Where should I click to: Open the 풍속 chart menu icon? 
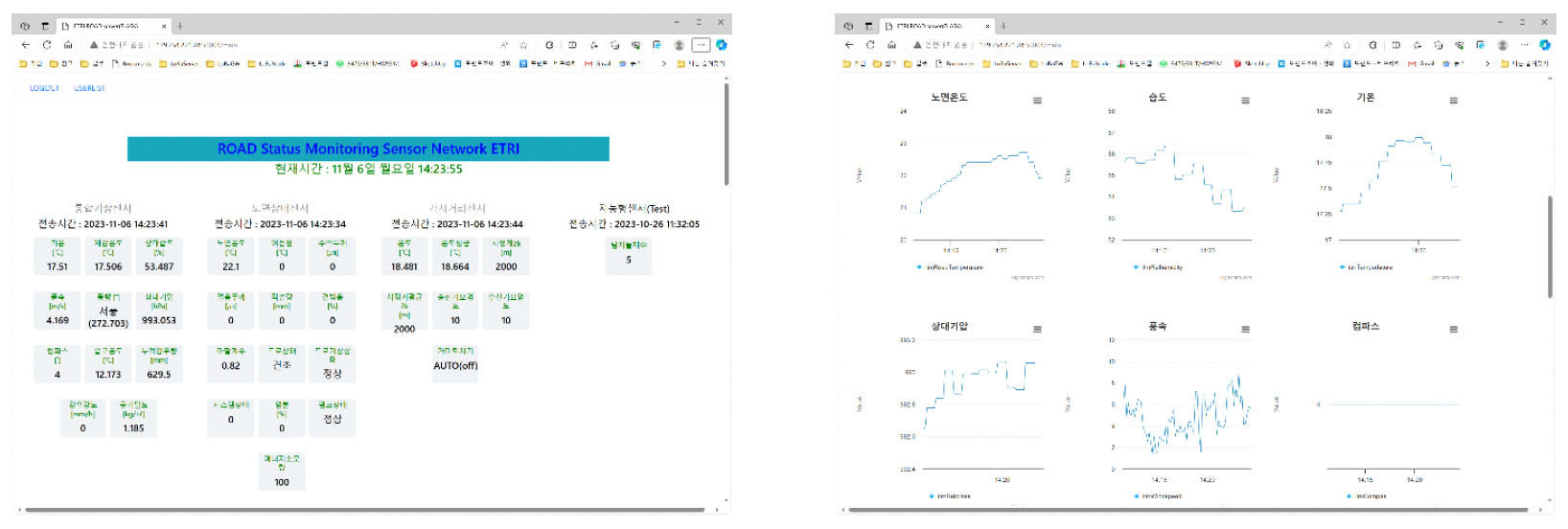tap(1245, 329)
